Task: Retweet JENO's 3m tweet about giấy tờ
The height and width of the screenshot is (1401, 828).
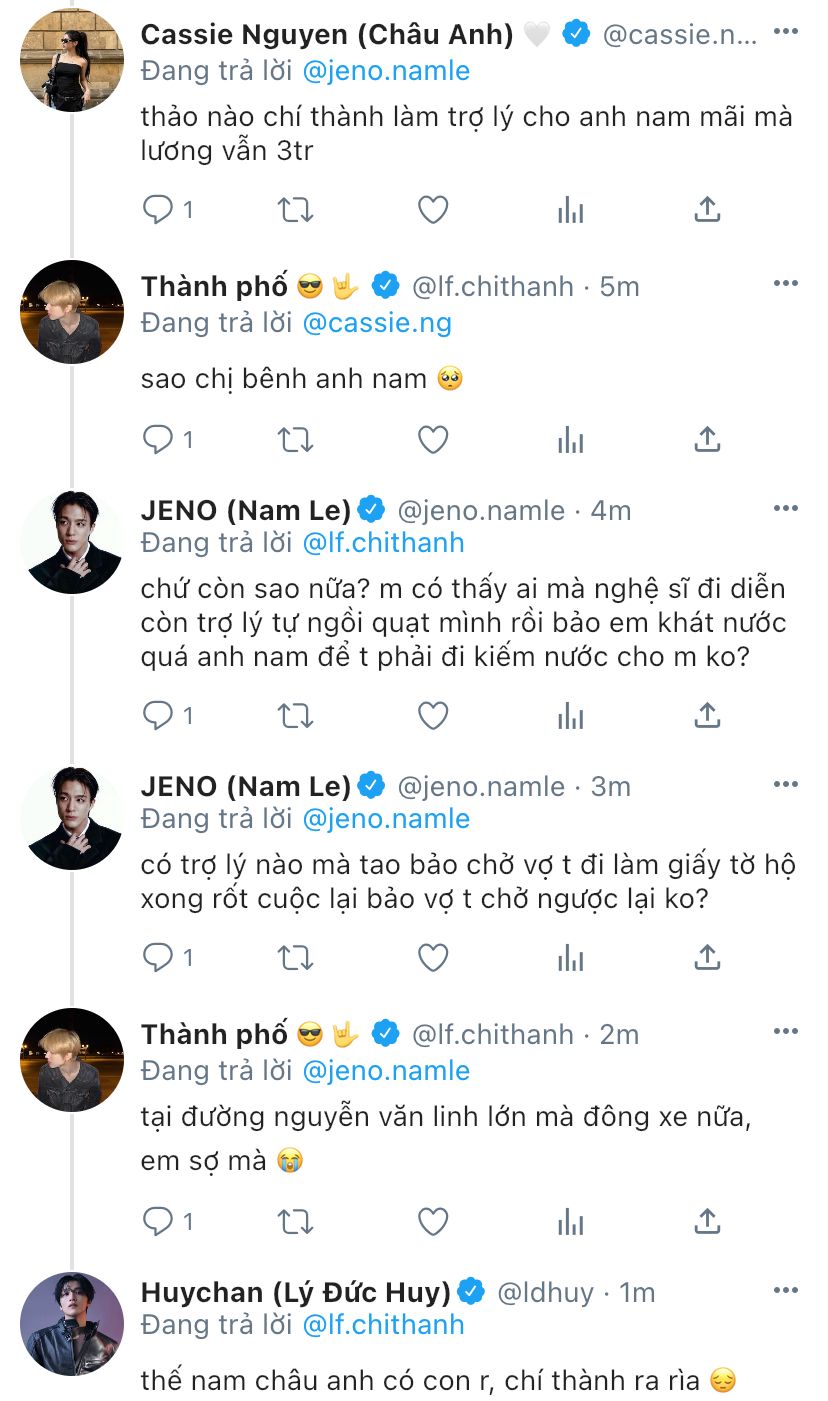Action: [x=296, y=958]
